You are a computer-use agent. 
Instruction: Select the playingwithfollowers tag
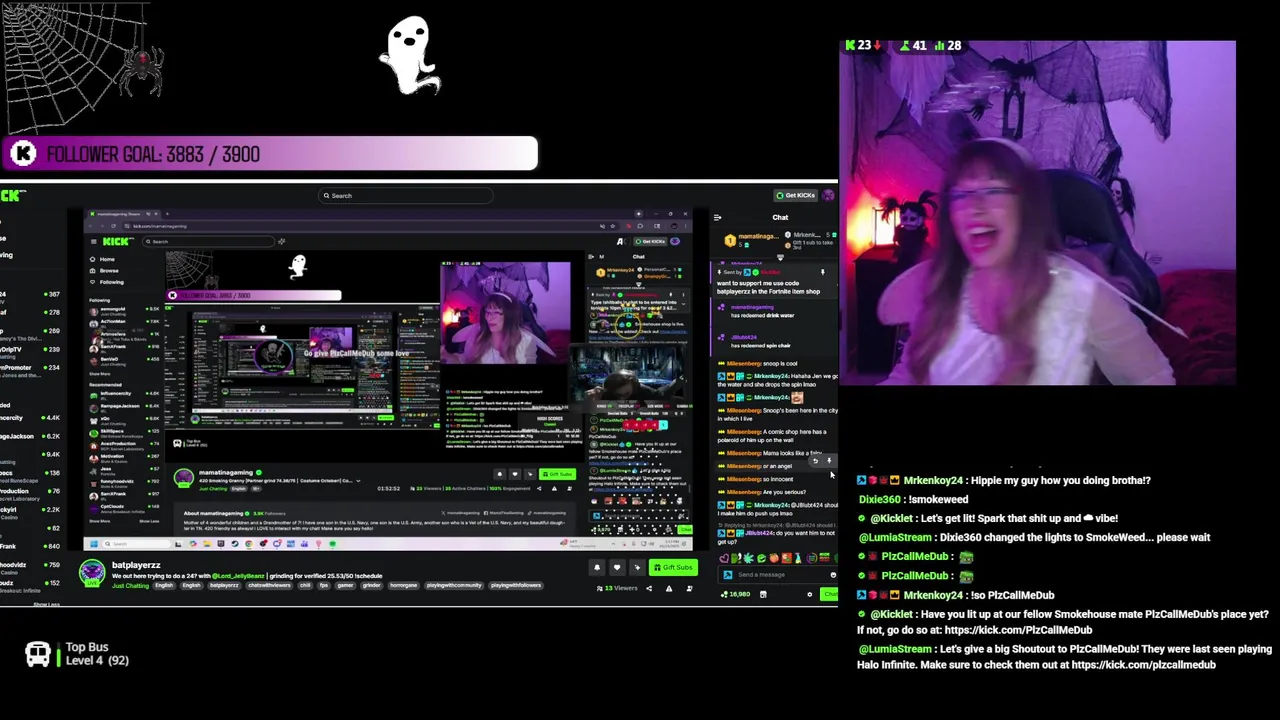pos(516,586)
